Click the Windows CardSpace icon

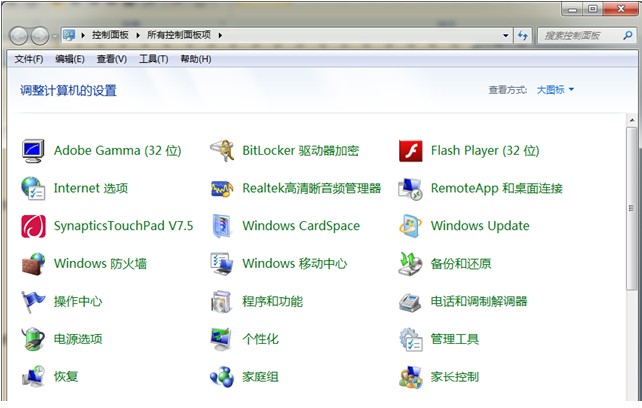tap(222, 226)
